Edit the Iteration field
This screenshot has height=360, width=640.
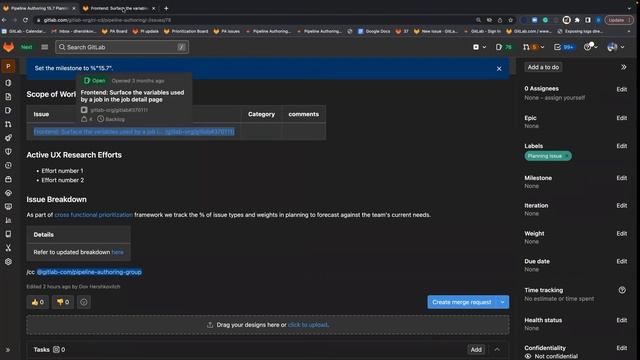point(622,205)
